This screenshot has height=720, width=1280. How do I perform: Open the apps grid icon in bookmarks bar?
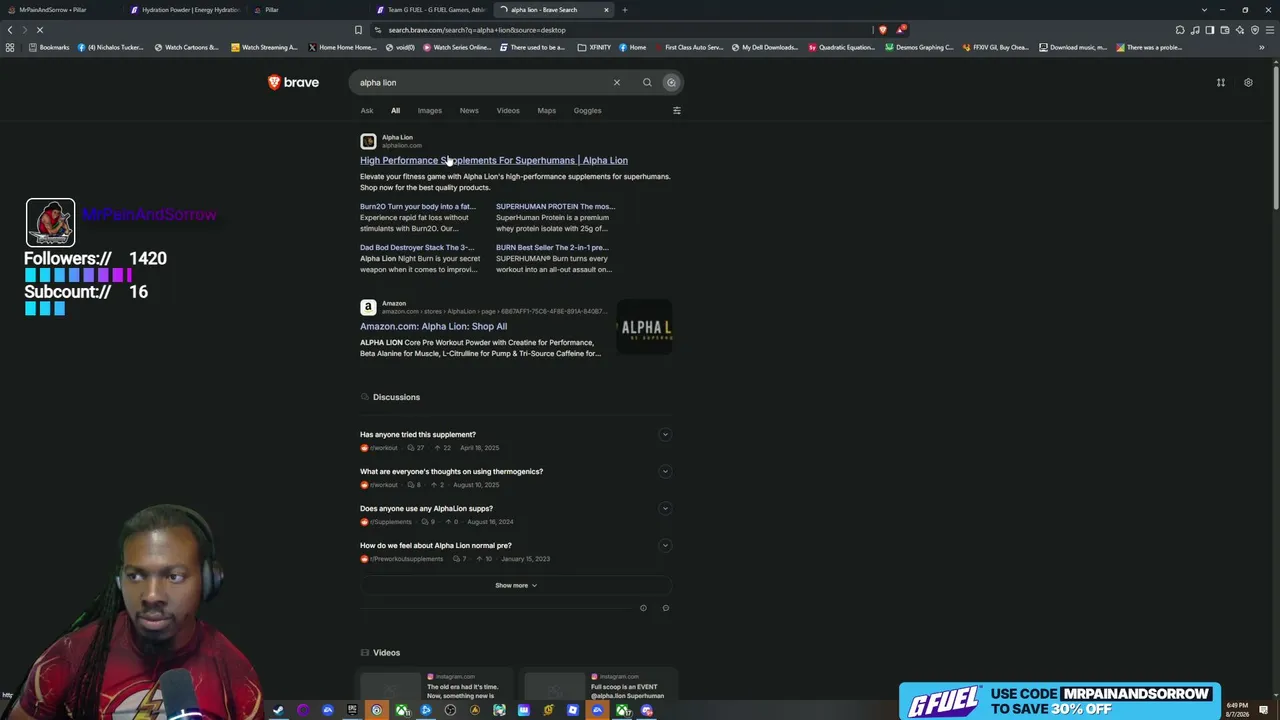click(10, 47)
